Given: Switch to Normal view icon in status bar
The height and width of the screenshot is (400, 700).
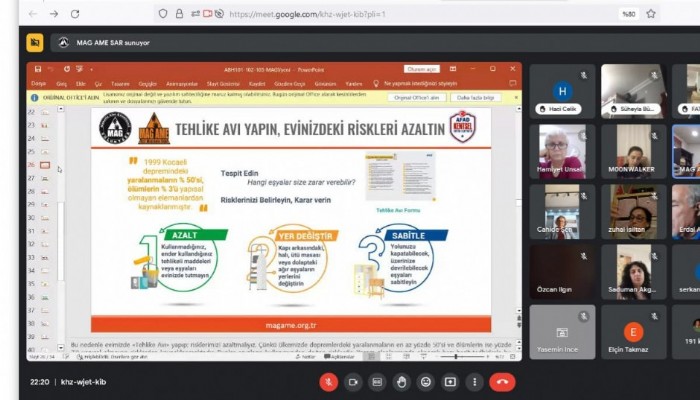Looking at the screenshot, I should pyautogui.click(x=371, y=357).
